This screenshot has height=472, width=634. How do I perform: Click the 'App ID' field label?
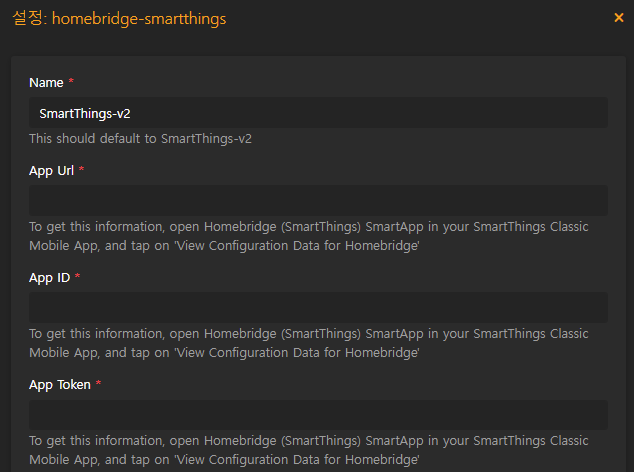(x=49, y=278)
